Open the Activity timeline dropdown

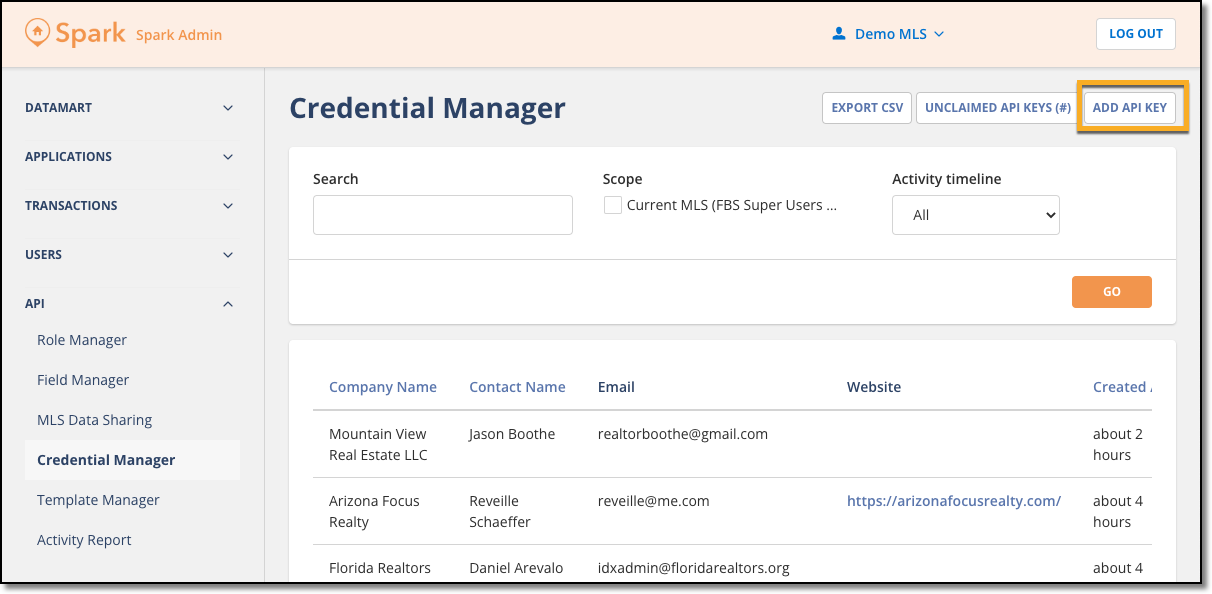(x=976, y=215)
